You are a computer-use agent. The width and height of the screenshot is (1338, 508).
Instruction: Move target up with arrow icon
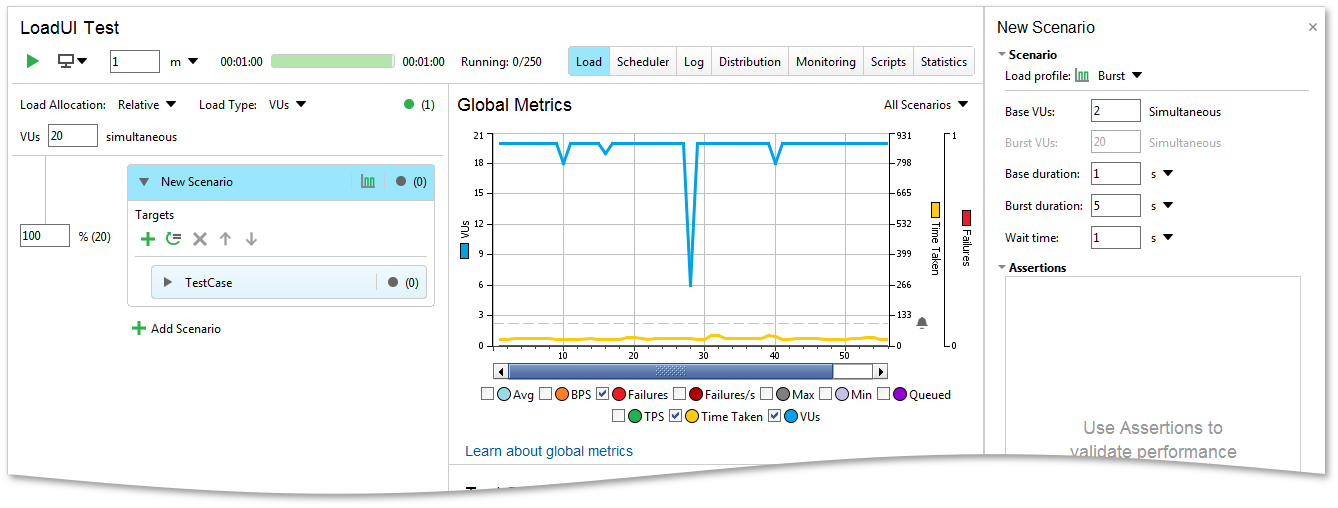pyautogui.click(x=226, y=239)
